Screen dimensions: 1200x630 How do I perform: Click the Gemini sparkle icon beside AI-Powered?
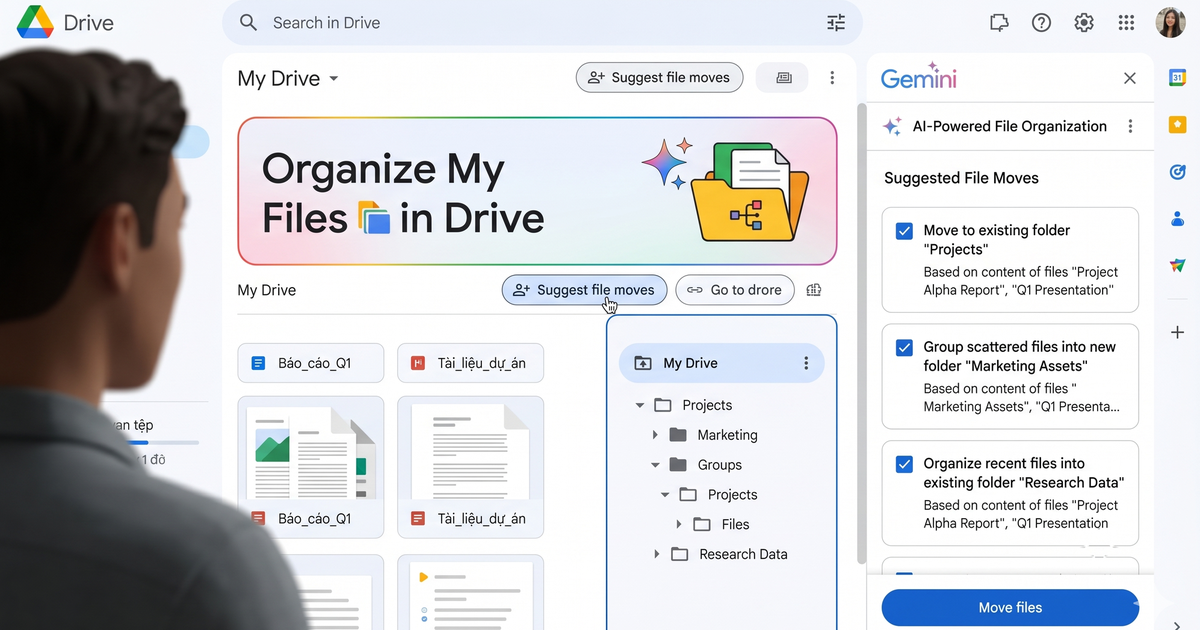[892, 126]
